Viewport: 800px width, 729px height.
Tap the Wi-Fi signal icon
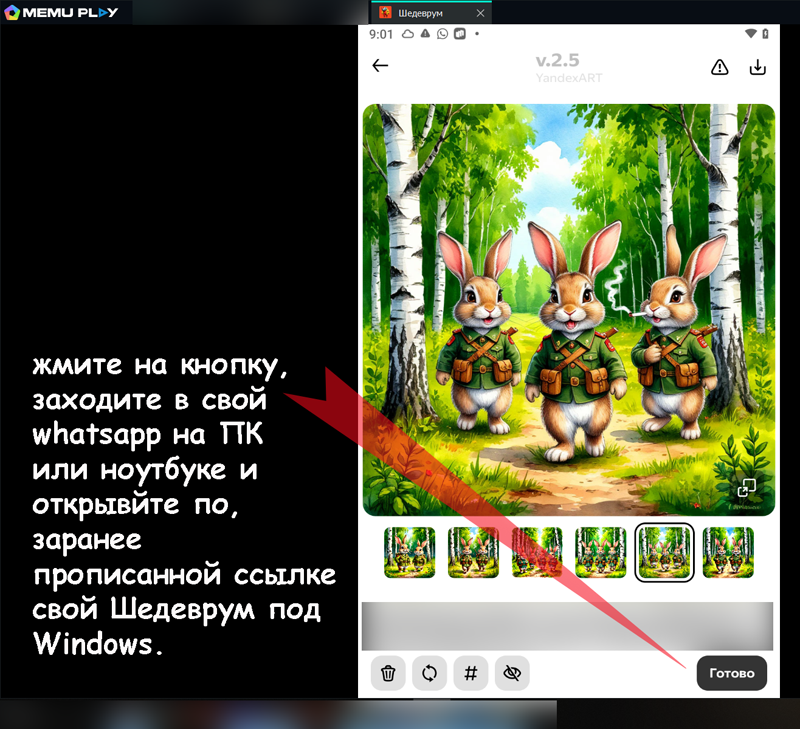click(751, 34)
